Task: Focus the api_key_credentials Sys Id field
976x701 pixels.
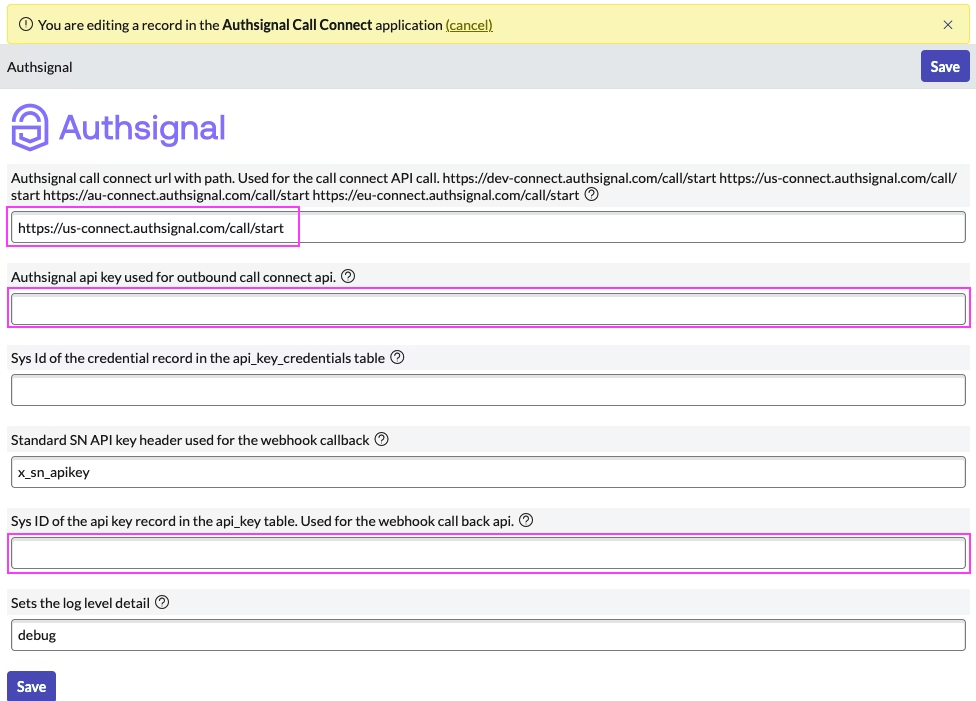Action: [488, 390]
